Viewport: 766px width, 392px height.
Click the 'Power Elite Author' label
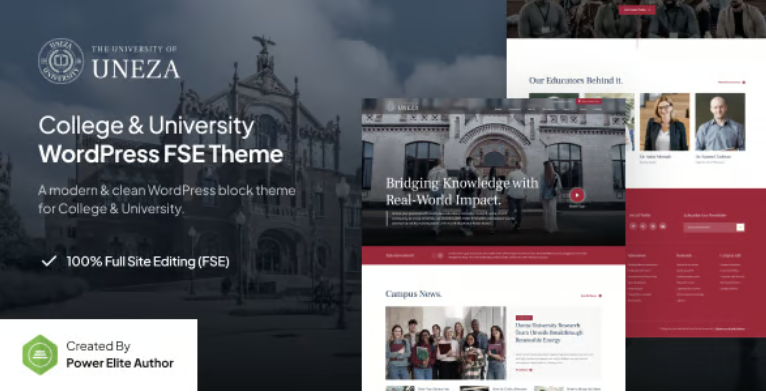pyautogui.click(x=120, y=363)
